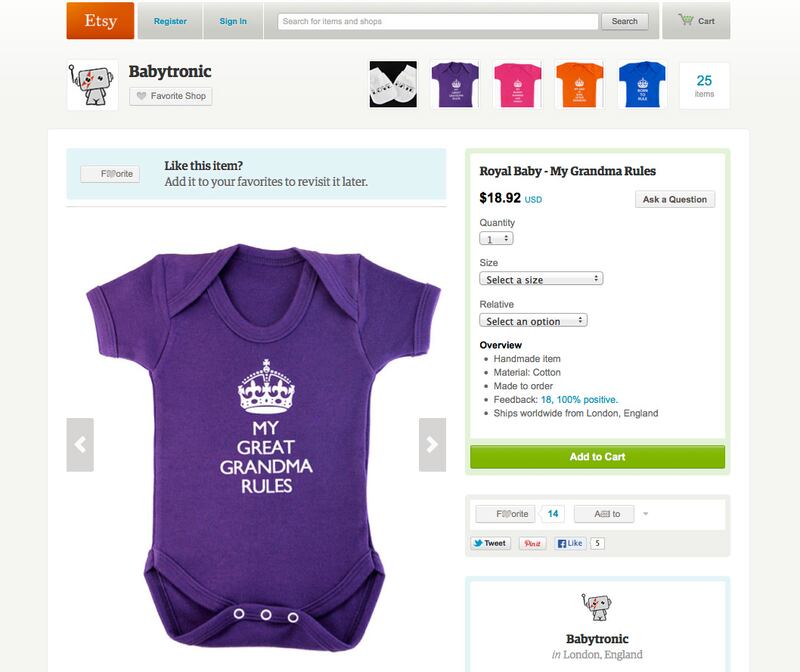Open the Sign In menu item
800x672 pixels.
point(233,21)
